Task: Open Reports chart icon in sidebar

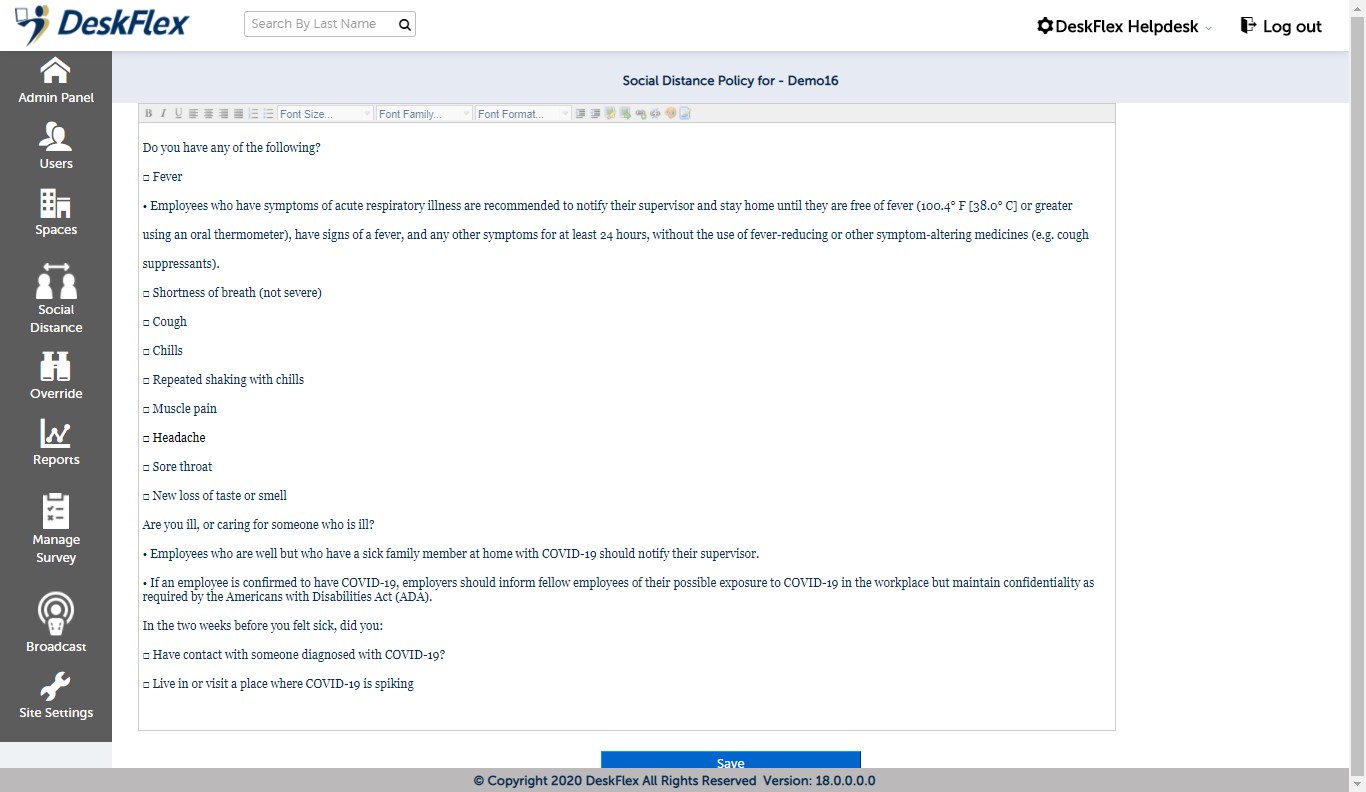Action: pyautogui.click(x=56, y=433)
